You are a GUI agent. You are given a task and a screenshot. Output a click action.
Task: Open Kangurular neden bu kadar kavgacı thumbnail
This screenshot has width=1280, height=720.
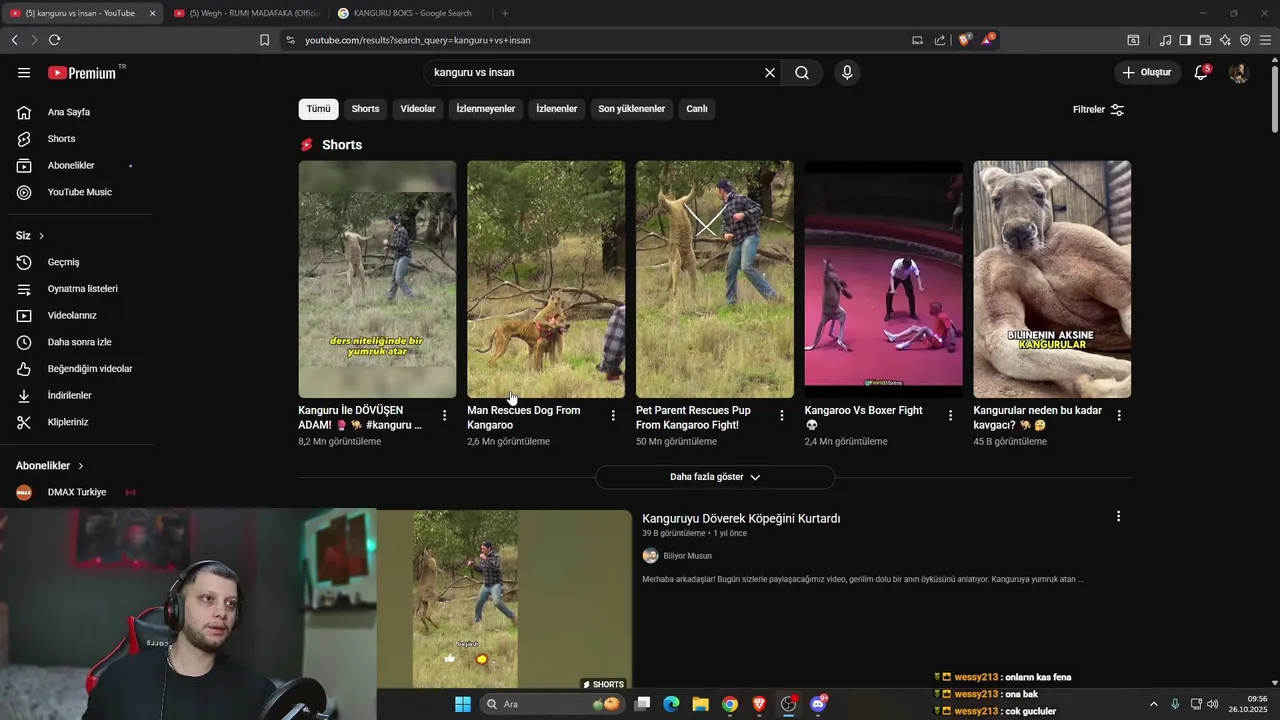coord(1052,279)
